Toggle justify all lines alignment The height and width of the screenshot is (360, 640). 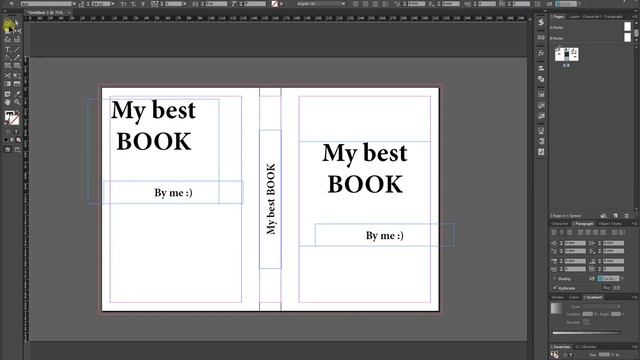[603, 232]
